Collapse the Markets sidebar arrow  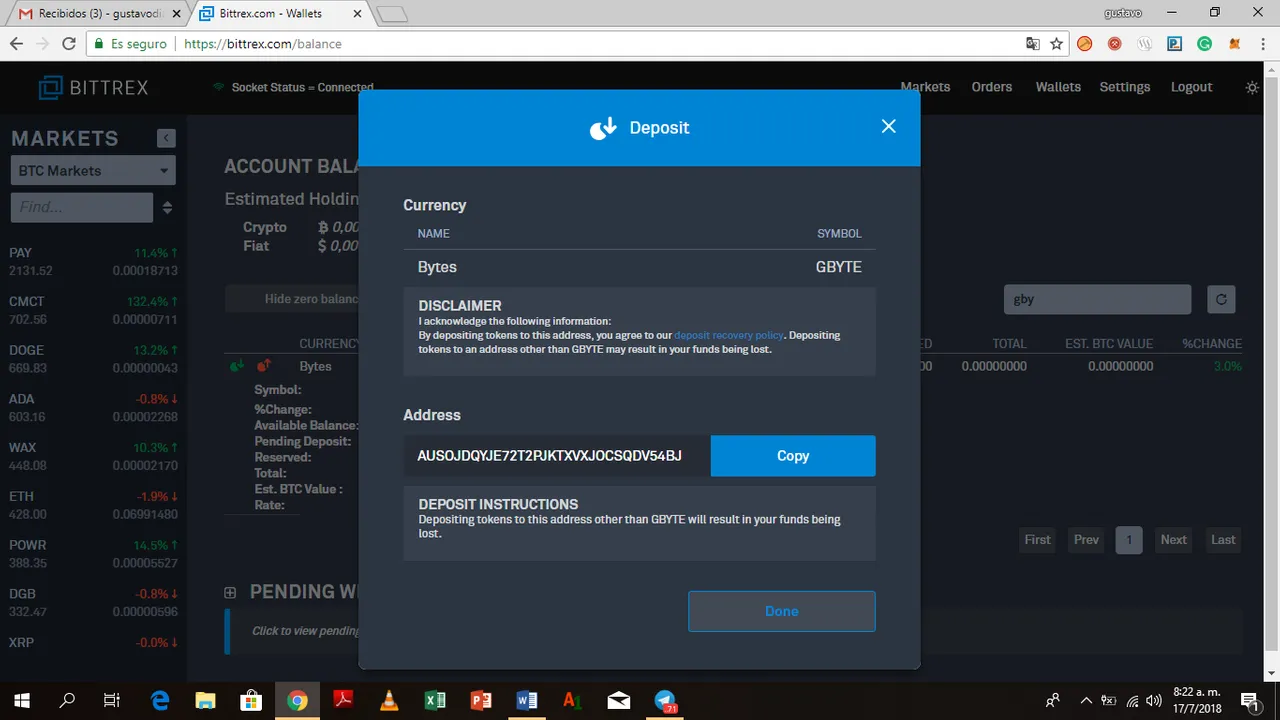point(166,139)
